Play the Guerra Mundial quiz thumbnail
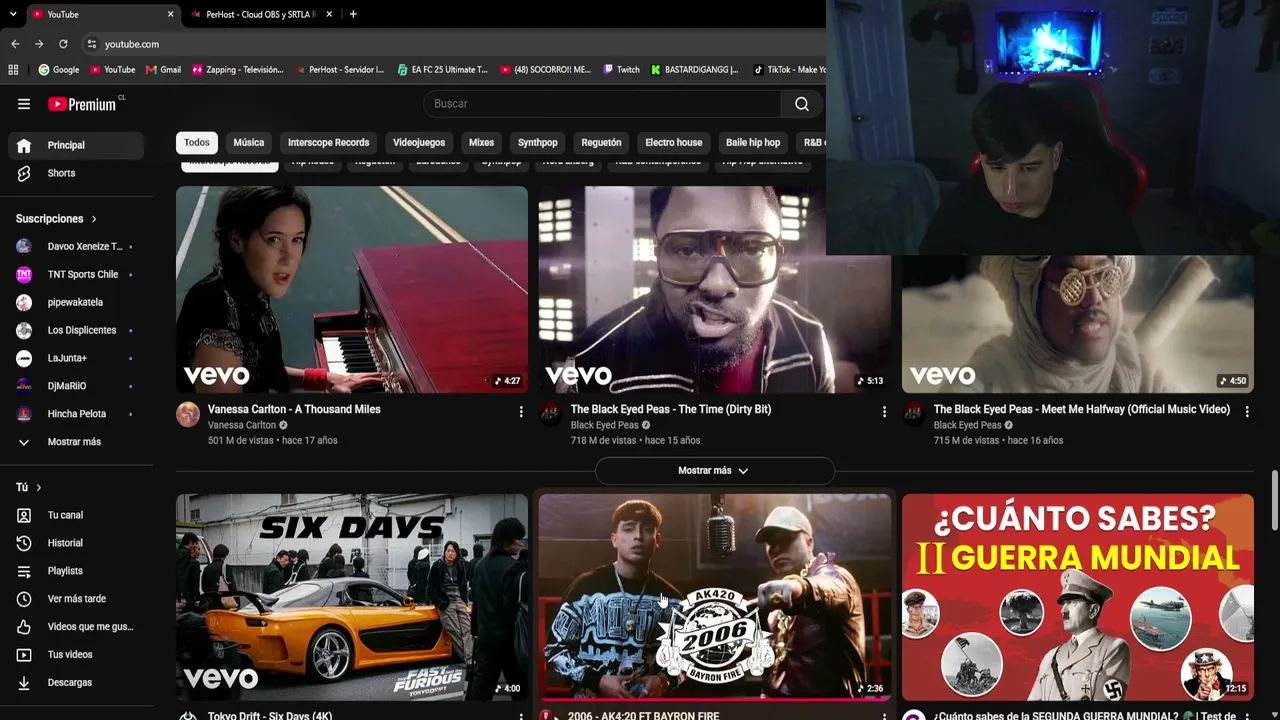 [1078, 597]
